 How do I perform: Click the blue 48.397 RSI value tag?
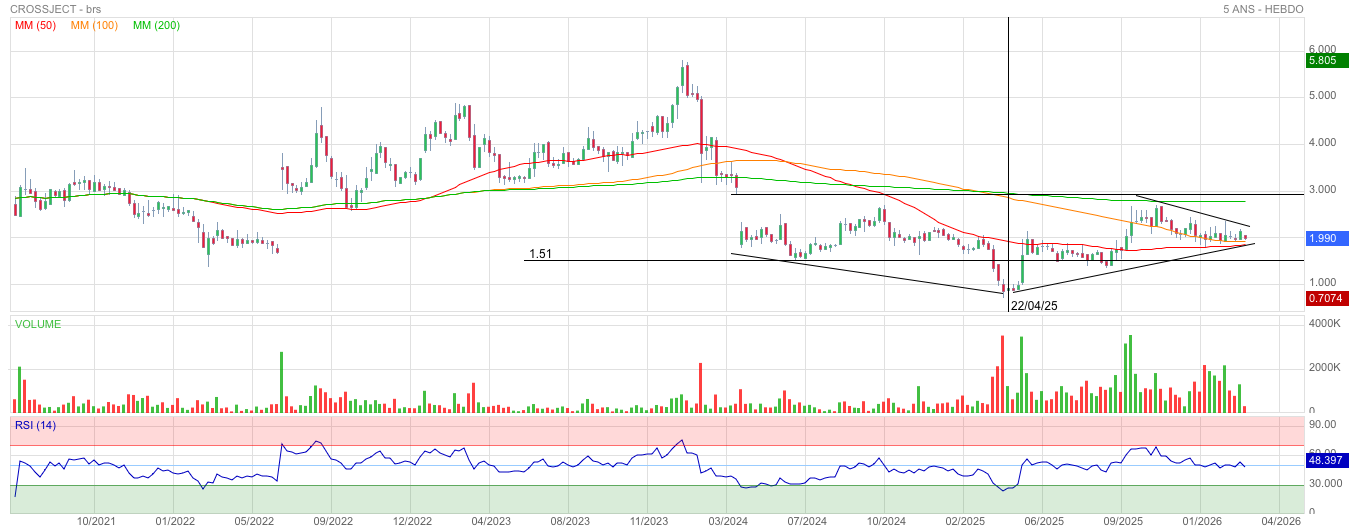(x=1325, y=461)
